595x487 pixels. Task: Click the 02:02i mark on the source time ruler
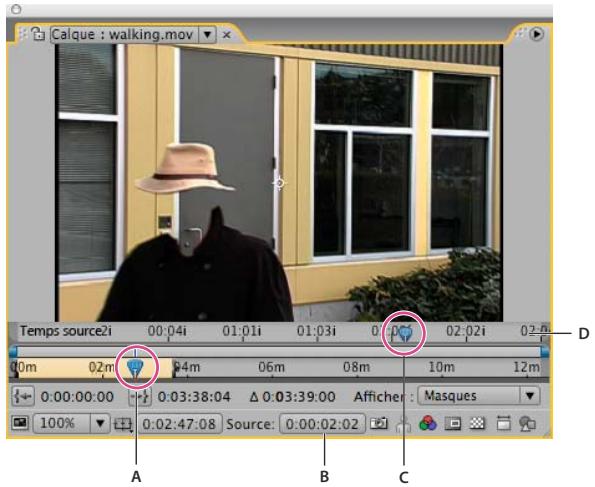coord(466,331)
